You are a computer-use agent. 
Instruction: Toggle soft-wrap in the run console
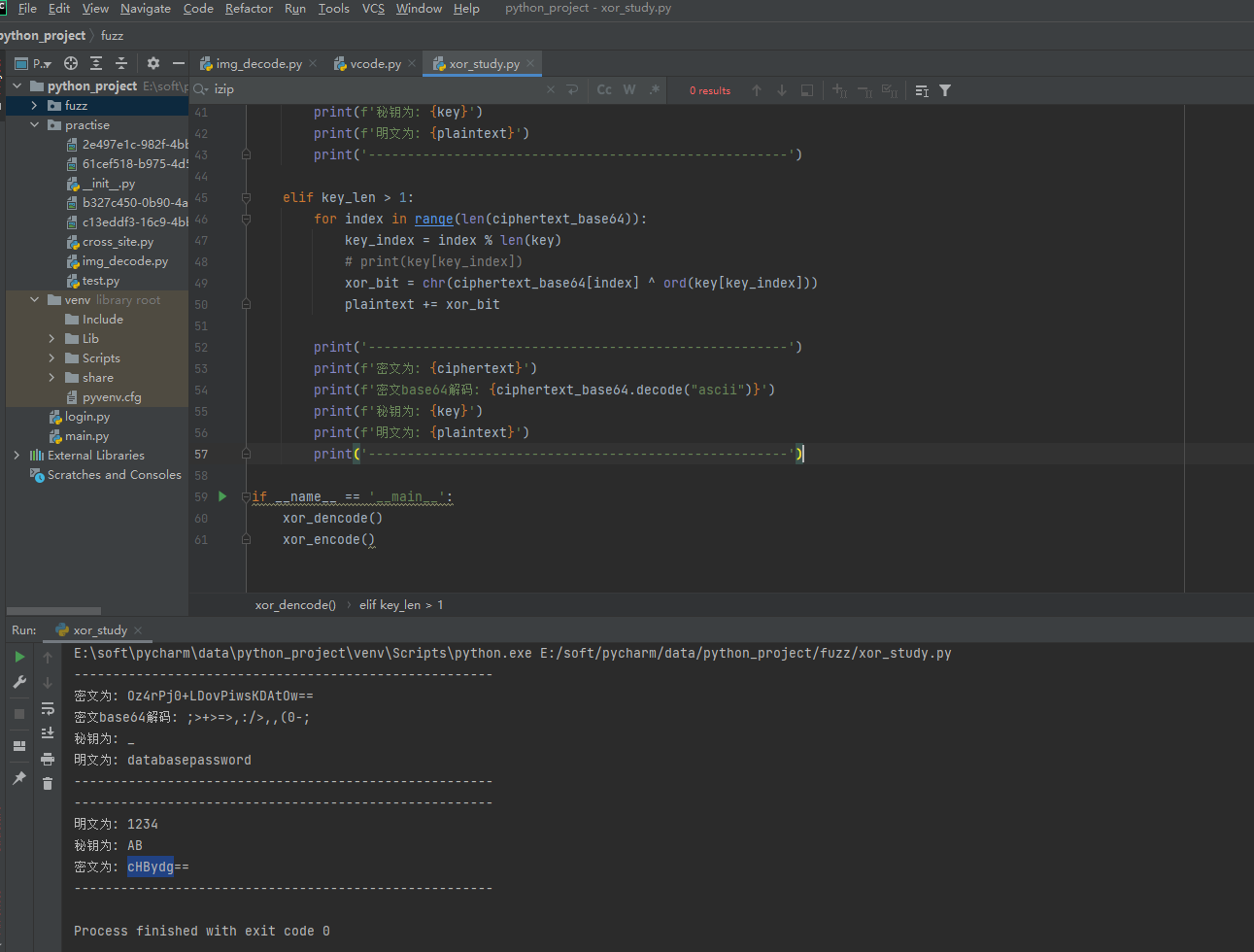pos(48,708)
